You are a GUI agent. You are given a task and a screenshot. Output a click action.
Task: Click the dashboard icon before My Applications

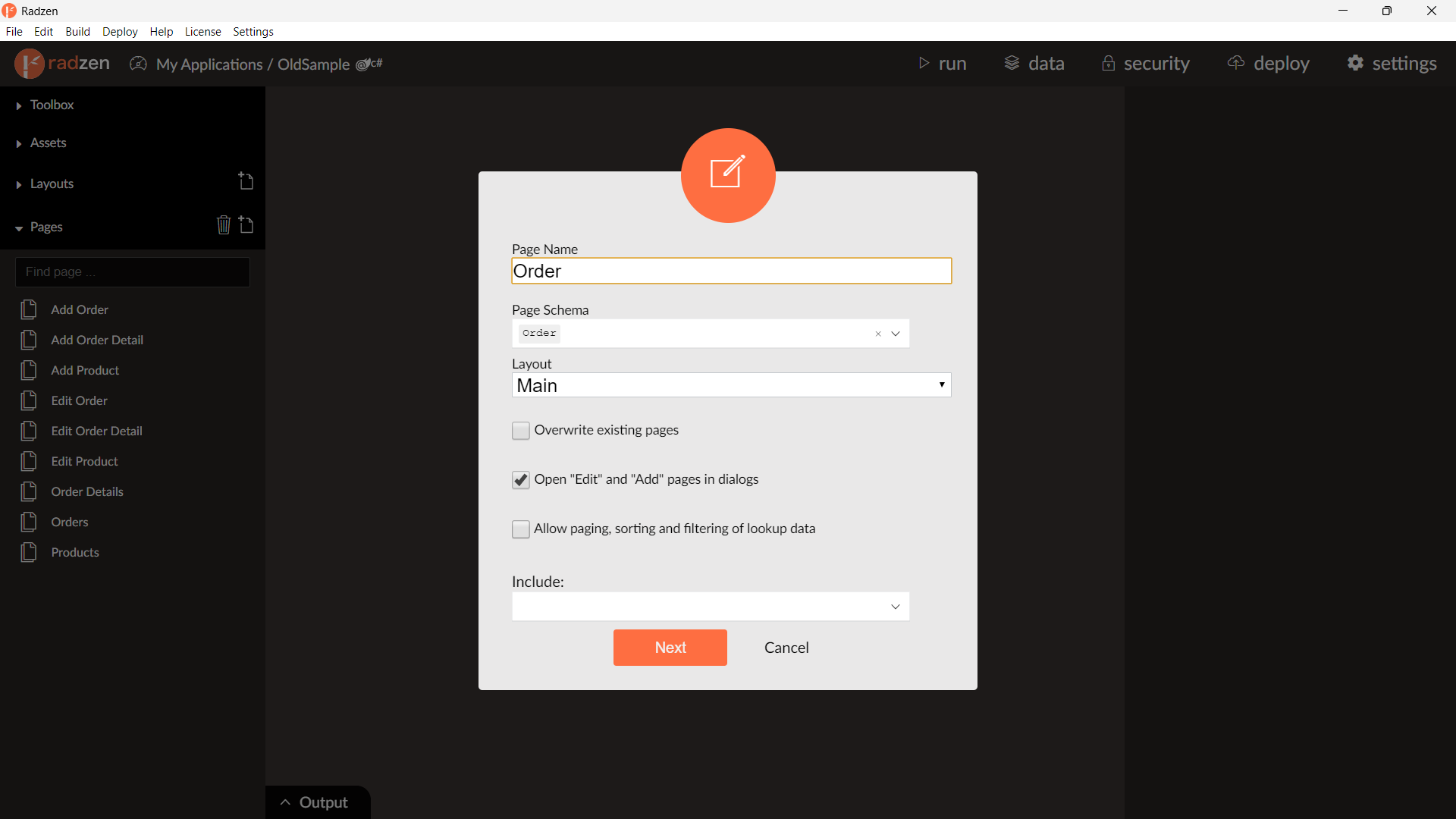(x=138, y=64)
